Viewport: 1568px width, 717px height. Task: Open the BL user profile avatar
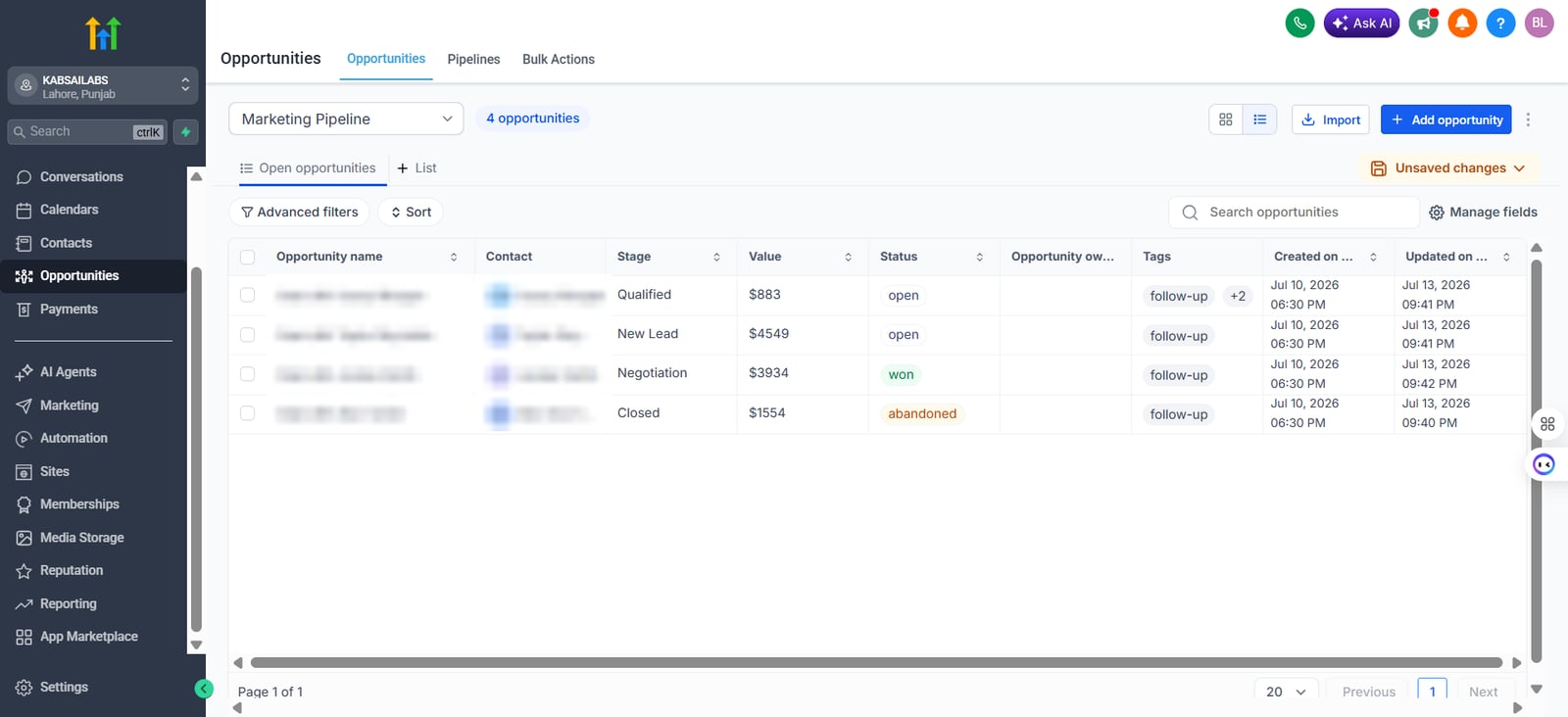tap(1540, 23)
